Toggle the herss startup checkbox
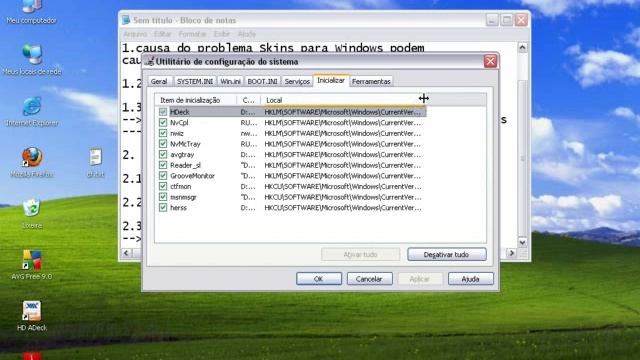Image resolution: width=640 pixels, height=360 pixels. [x=163, y=207]
